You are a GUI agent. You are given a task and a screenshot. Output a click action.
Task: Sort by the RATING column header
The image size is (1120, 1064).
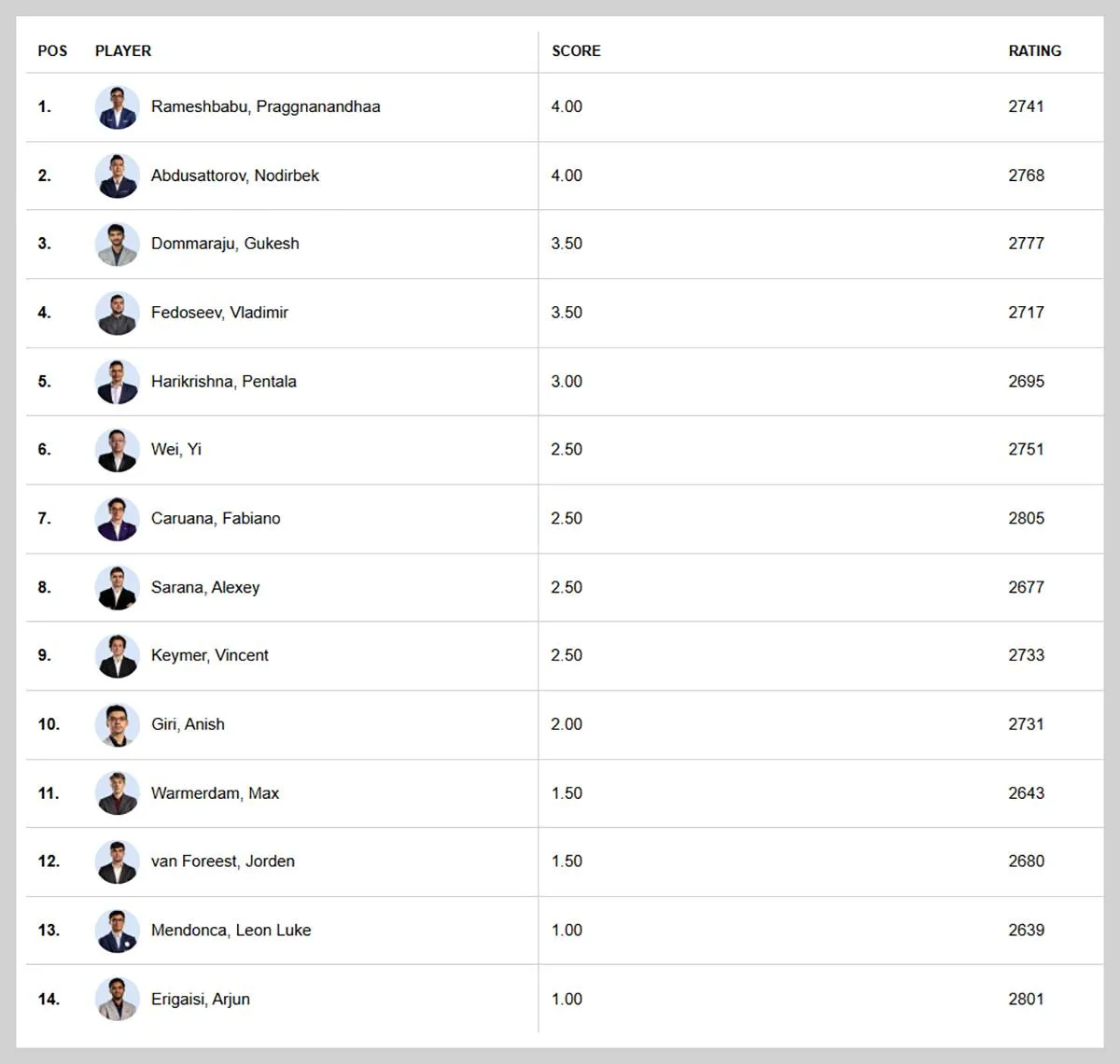(x=1035, y=51)
